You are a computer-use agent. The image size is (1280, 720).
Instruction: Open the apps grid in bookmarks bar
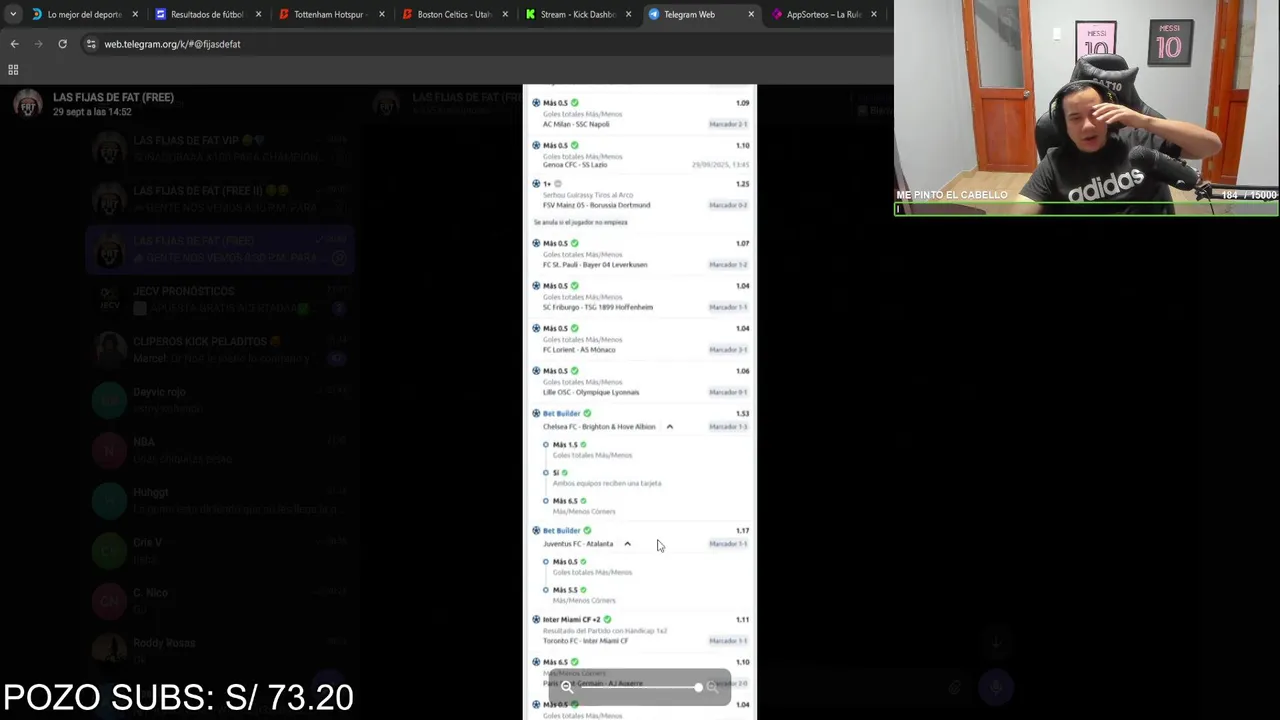click(13, 70)
